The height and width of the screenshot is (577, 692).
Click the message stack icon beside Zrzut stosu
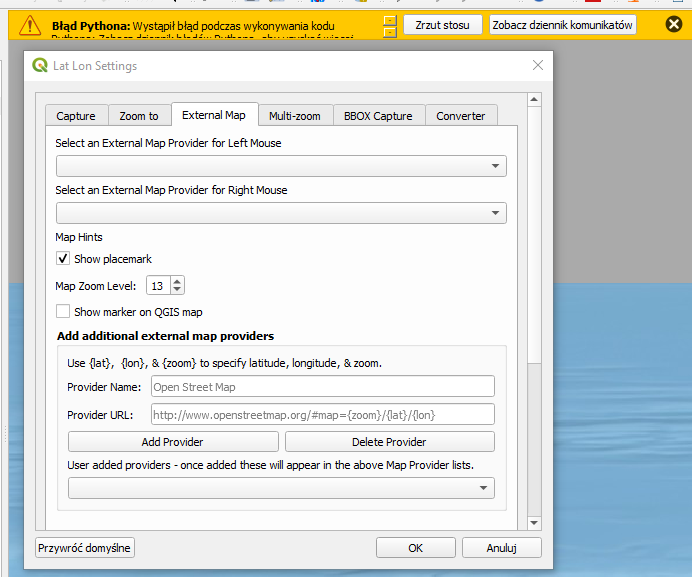[x=390, y=26]
